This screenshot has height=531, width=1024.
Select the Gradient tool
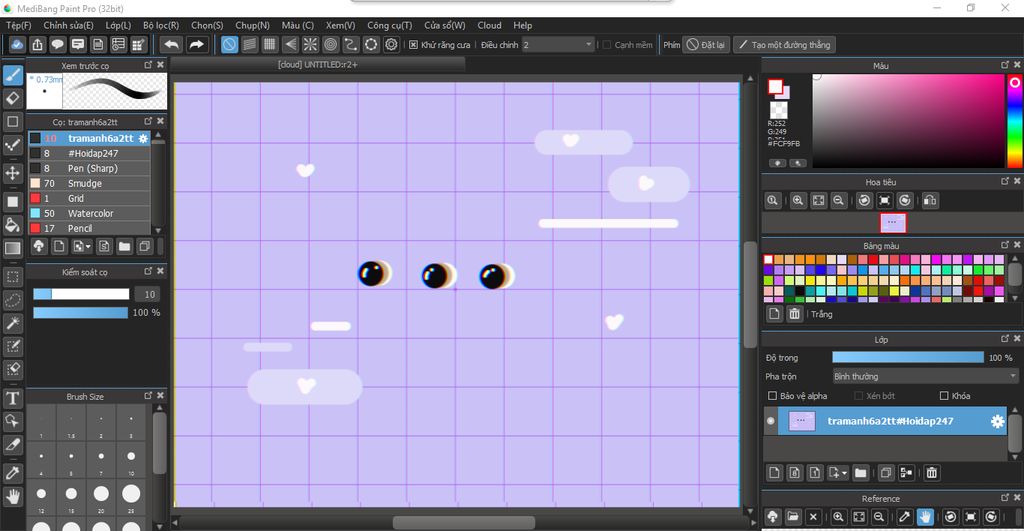12,248
